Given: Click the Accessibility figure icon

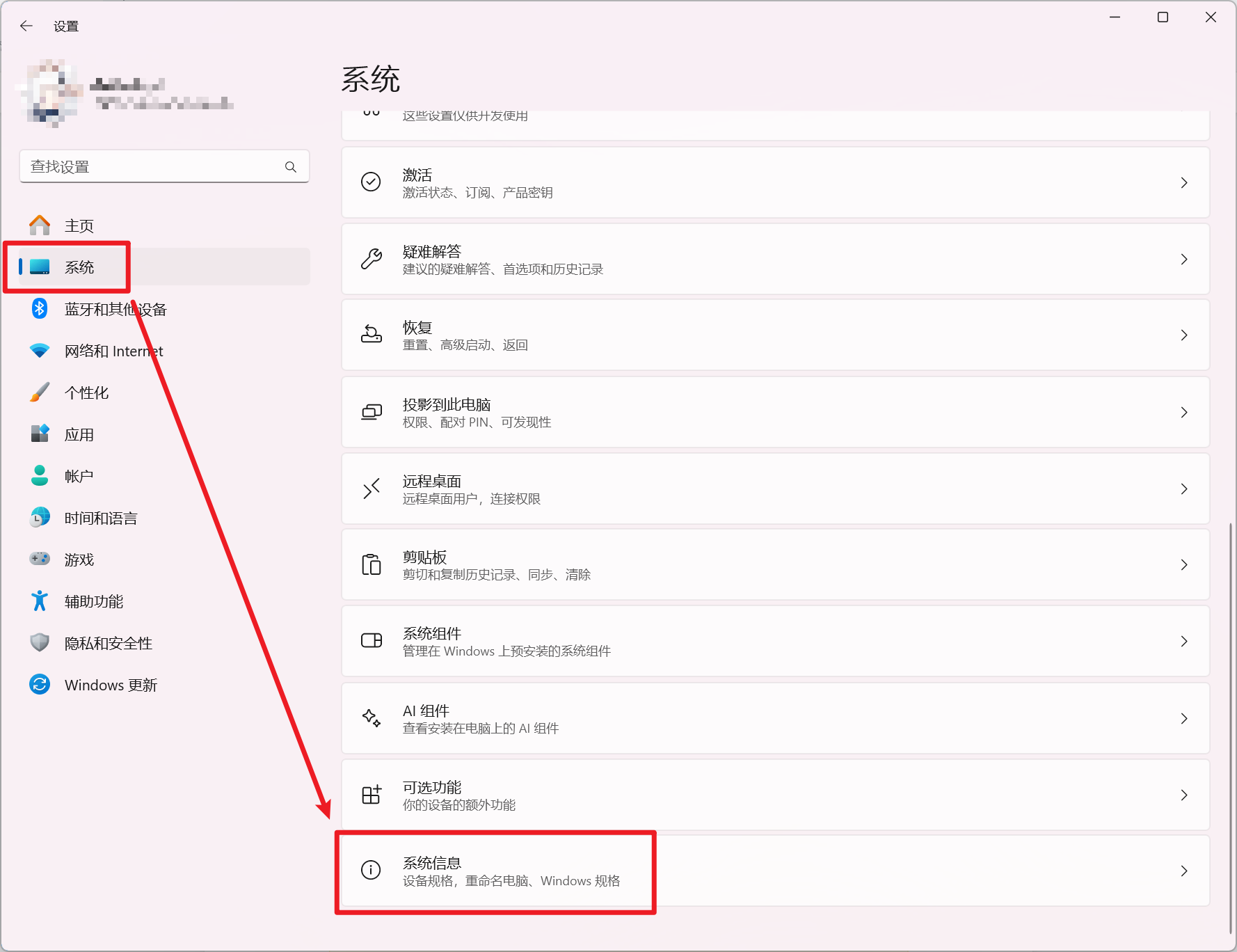Looking at the screenshot, I should point(40,601).
